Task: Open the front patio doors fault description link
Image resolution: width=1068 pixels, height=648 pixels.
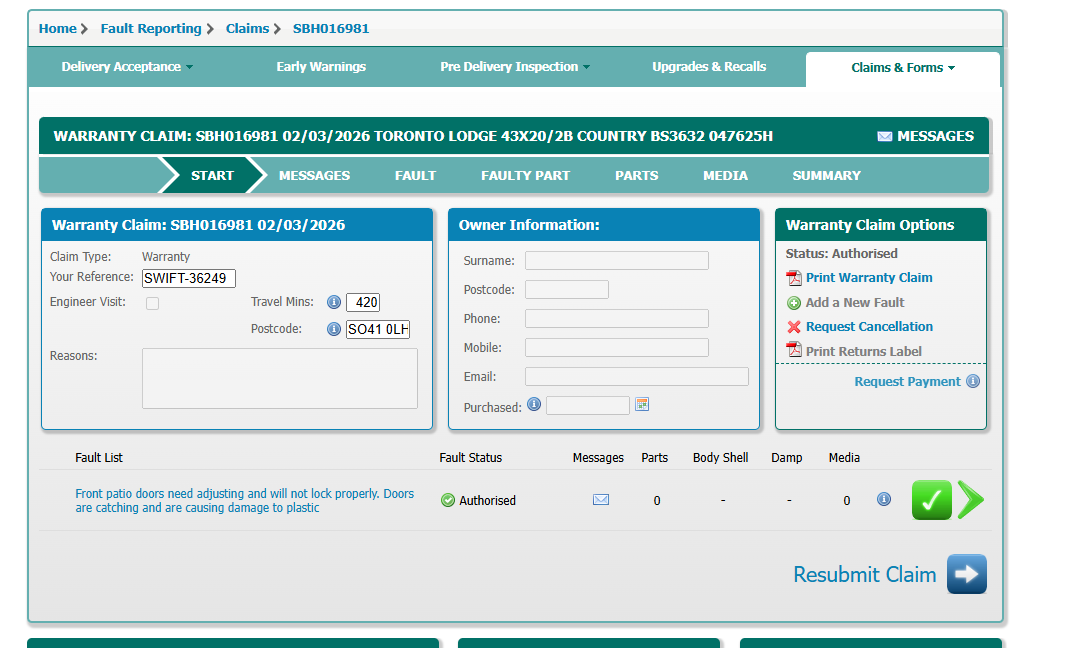Action: [x=245, y=500]
